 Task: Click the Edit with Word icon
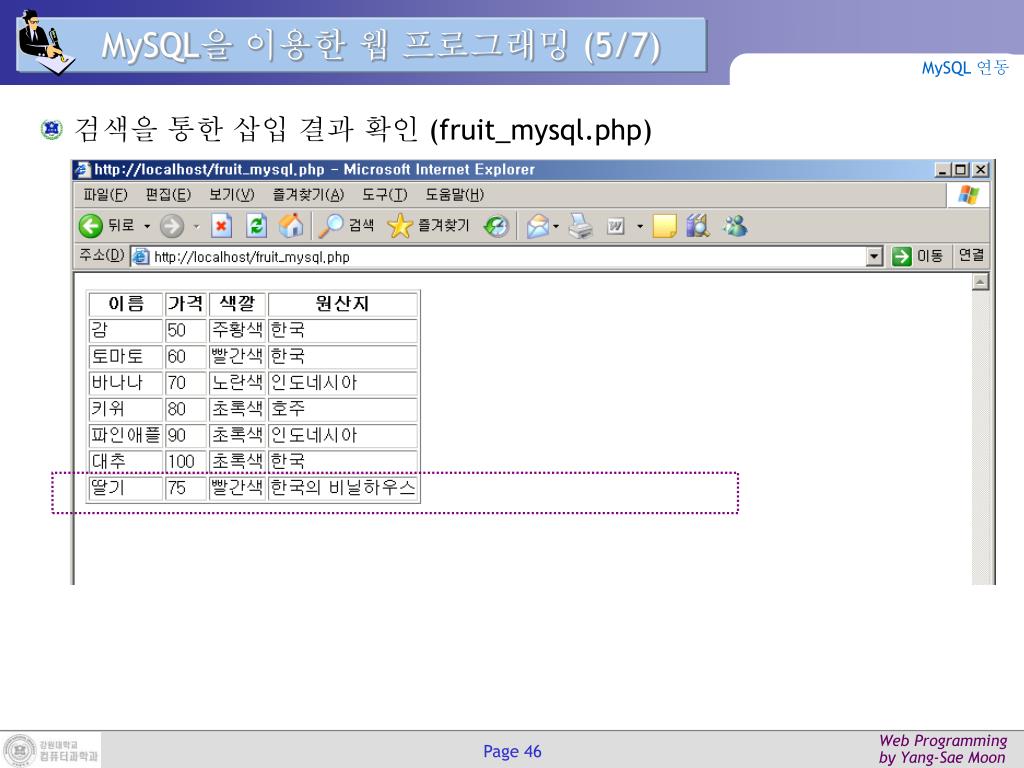pyautogui.click(x=615, y=226)
